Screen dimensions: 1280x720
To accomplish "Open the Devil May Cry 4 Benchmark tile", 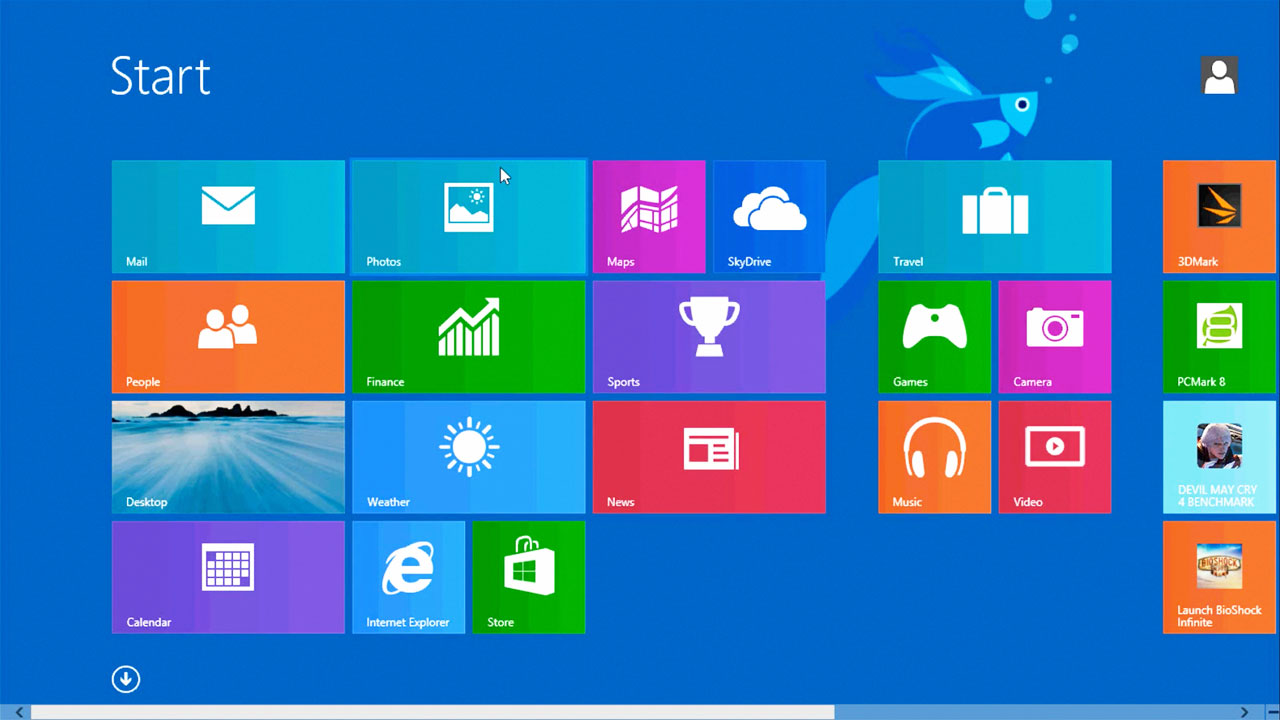I will coord(1218,456).
